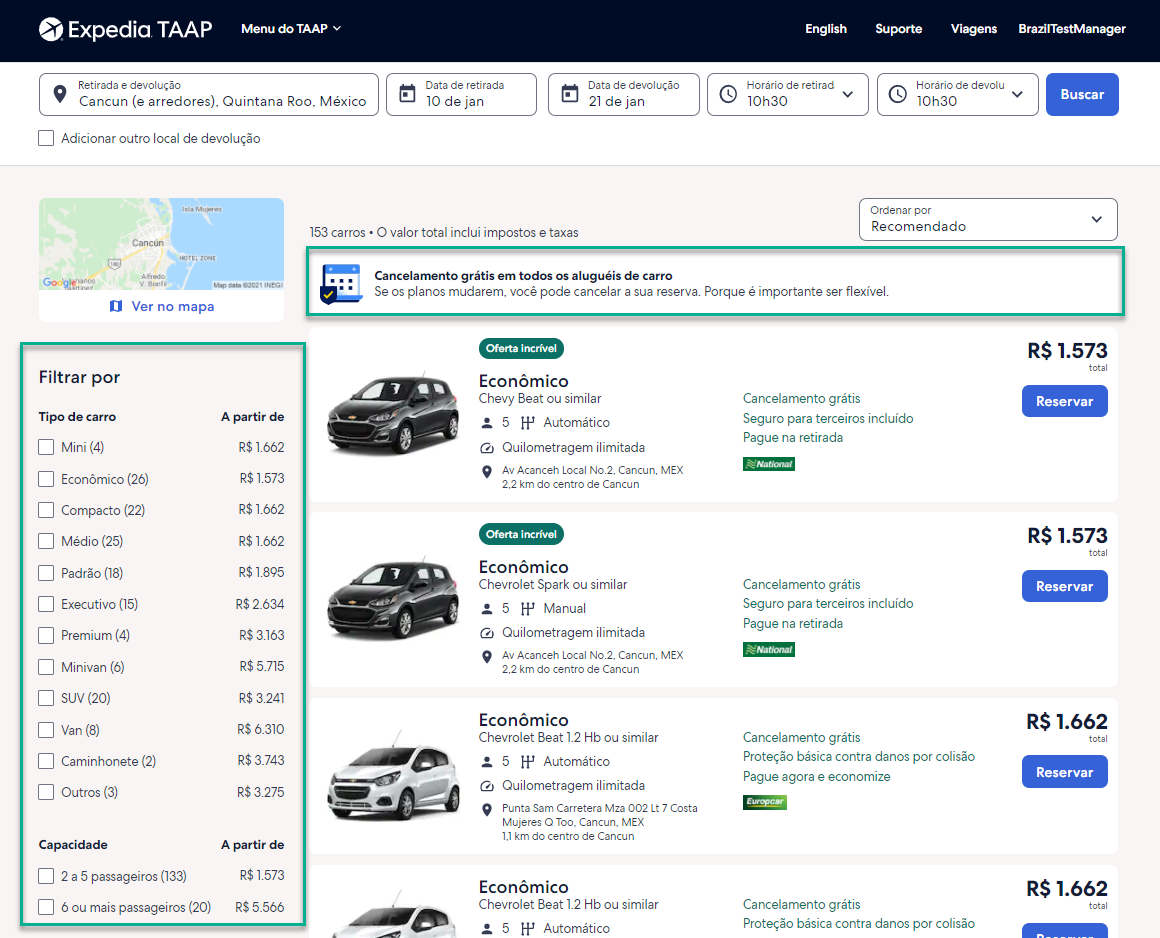1160x938 pixels.
Task: Enable the Econômico (26) filter checkbox
Action: tap(46, 479)
